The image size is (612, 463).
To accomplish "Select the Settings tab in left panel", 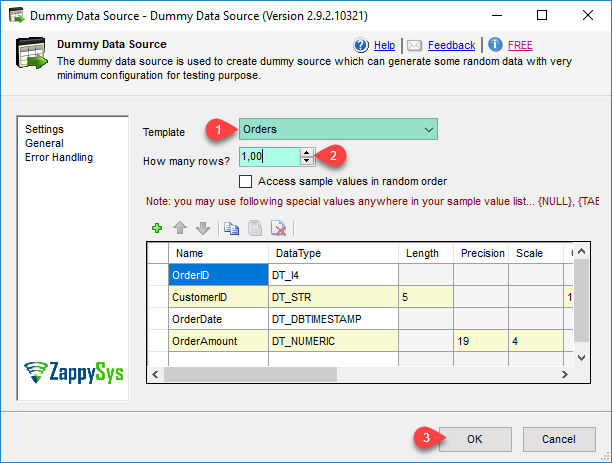I will pos(44,129).
